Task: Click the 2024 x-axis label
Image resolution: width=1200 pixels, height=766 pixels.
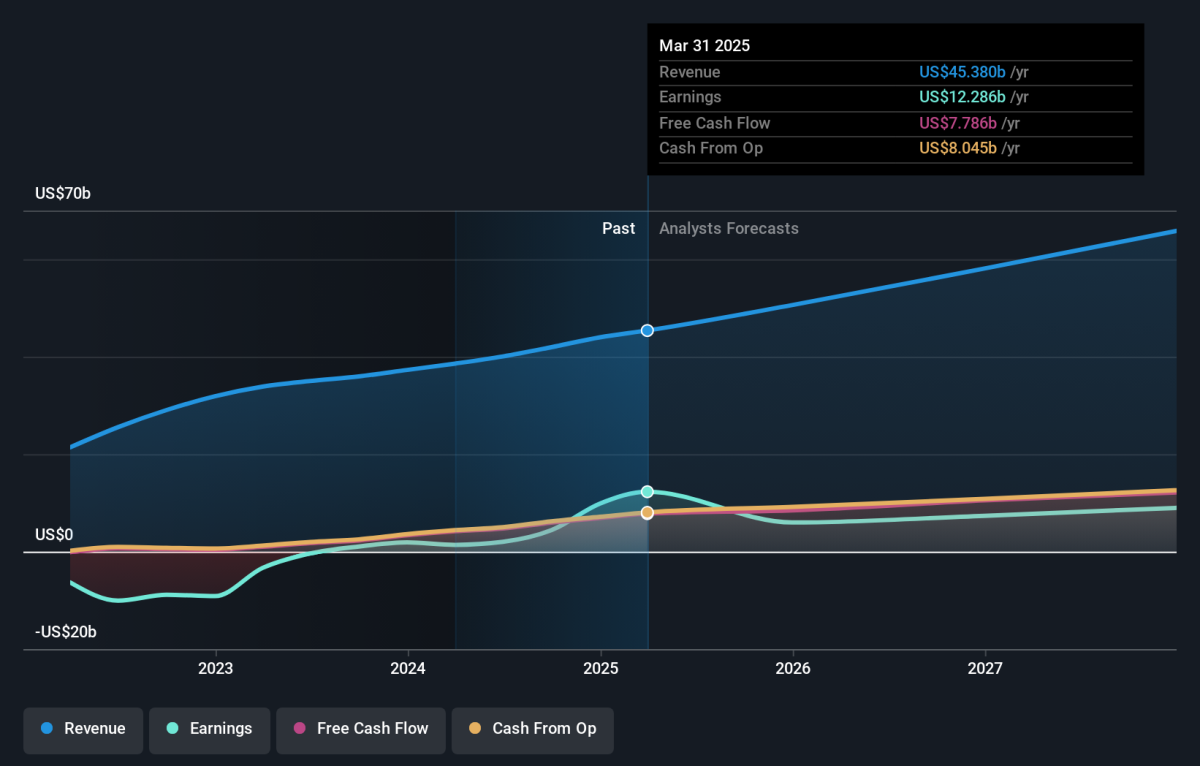Action: (408, 668)
